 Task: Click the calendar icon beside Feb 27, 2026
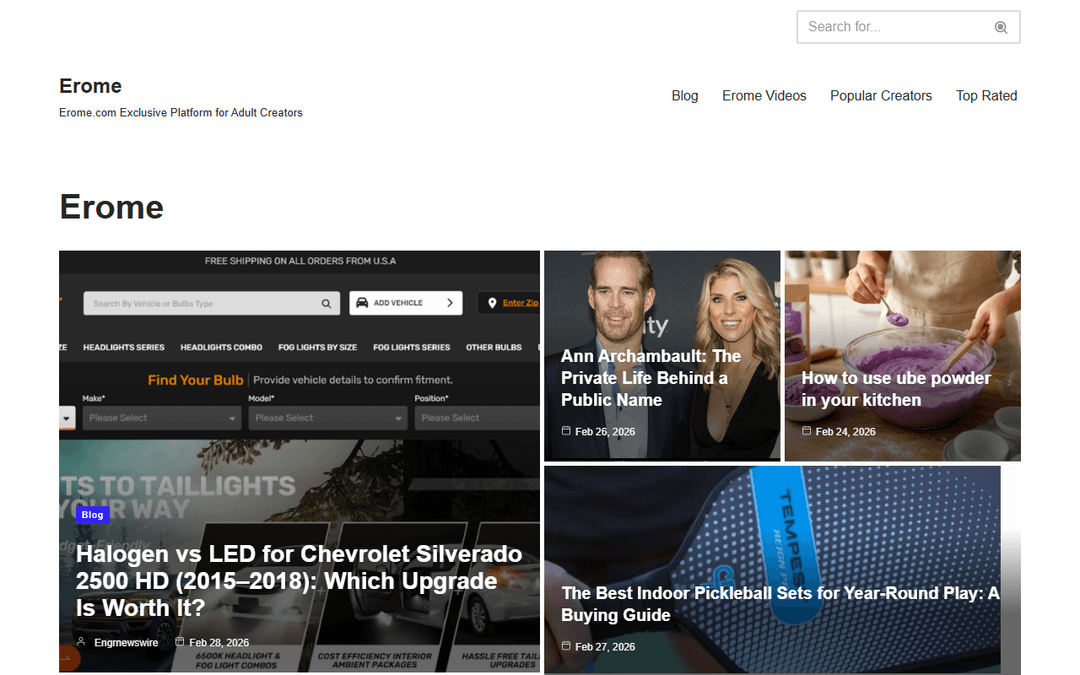tap(566, 645)
